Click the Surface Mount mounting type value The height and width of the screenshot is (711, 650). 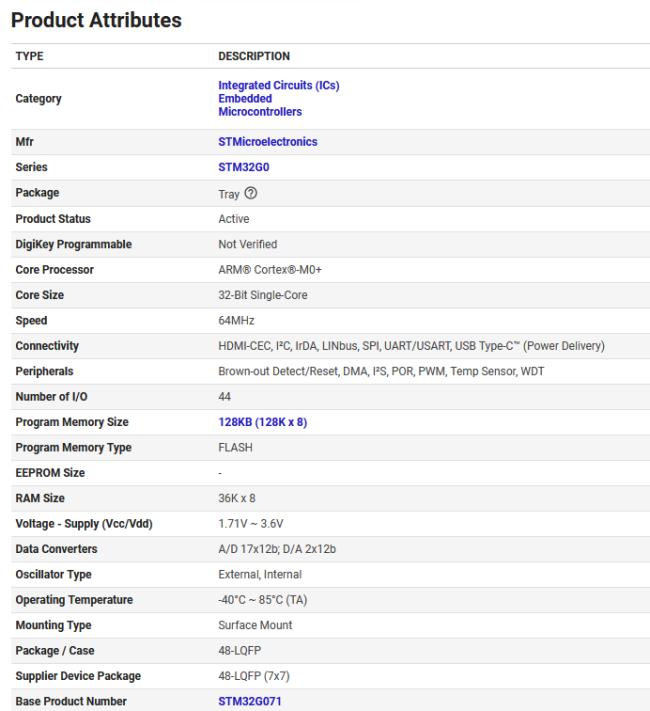pos(255,625)
